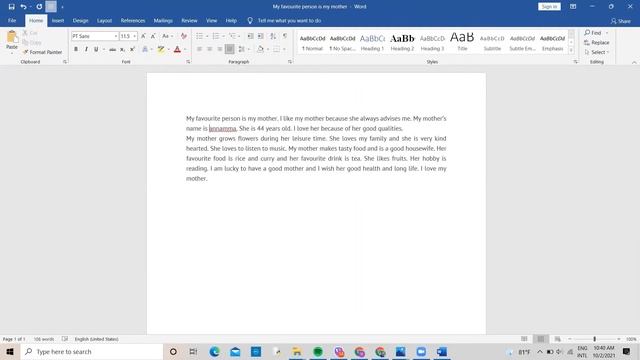Activate the Format Painter brush
The height and width of the screenshot is (360, 640).
point(43,52)
